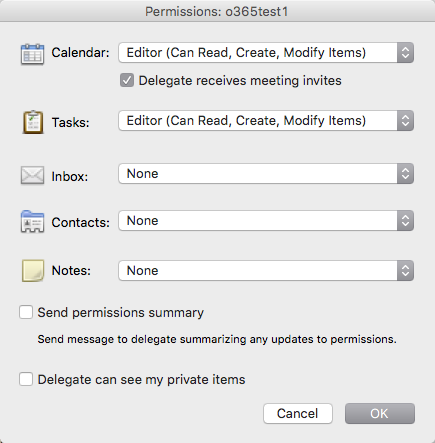The image size is (435, 443).
Task: Open the Tasks permission dropdown
Action: (x=266, y=121)
